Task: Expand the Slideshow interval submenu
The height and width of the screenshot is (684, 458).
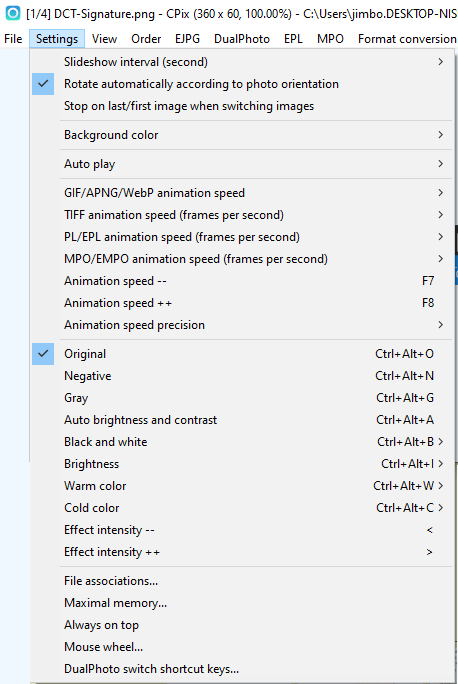Action: [242, 62]
